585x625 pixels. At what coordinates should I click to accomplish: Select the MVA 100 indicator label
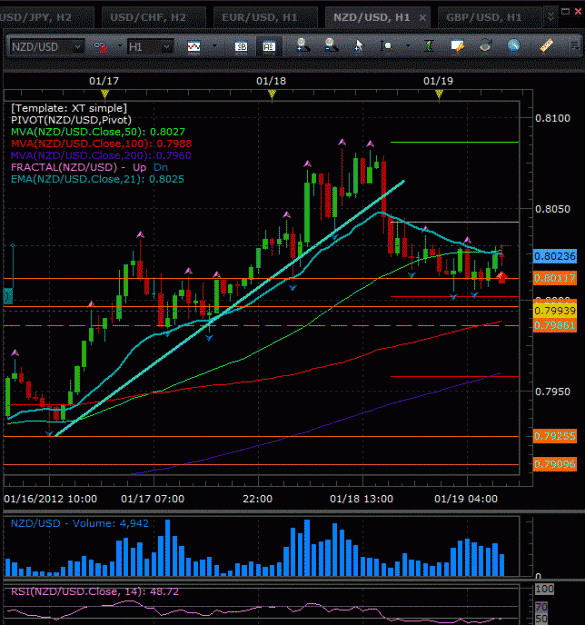click(x=101, y=144)
